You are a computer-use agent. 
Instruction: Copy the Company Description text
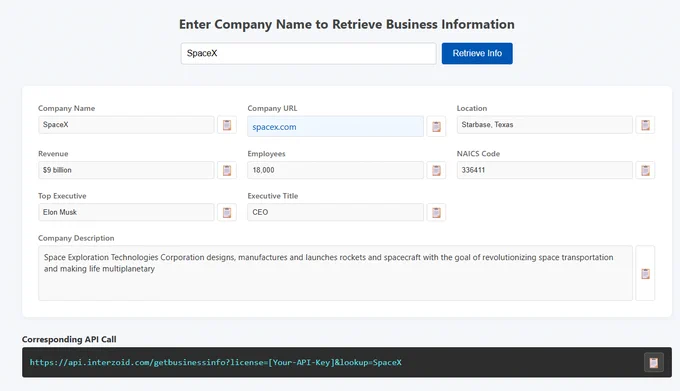coord(645,274)
